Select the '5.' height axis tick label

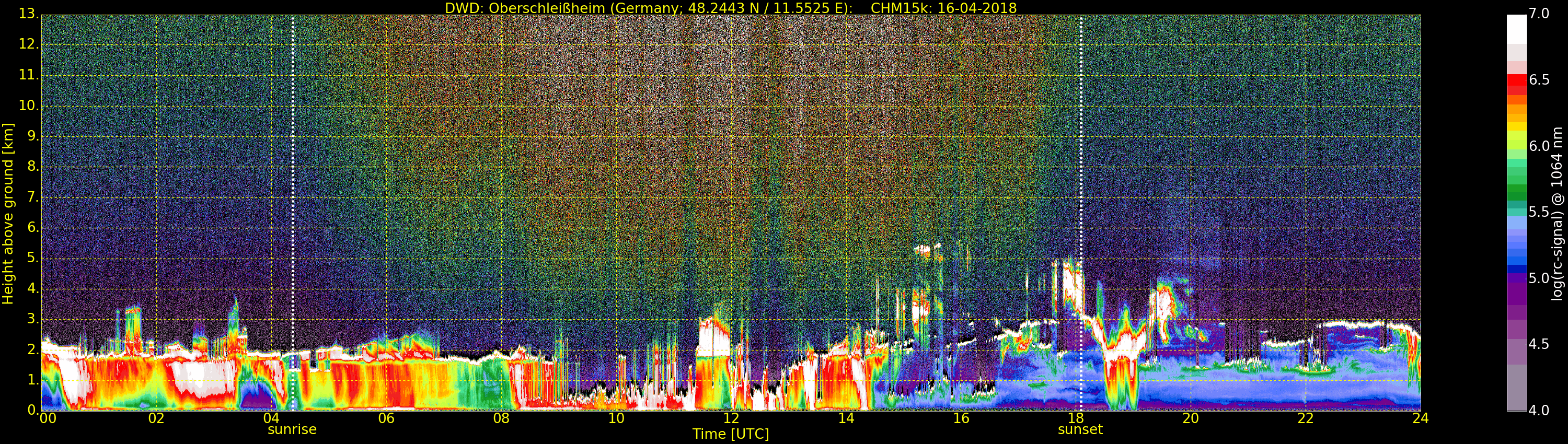pos(33,258)
